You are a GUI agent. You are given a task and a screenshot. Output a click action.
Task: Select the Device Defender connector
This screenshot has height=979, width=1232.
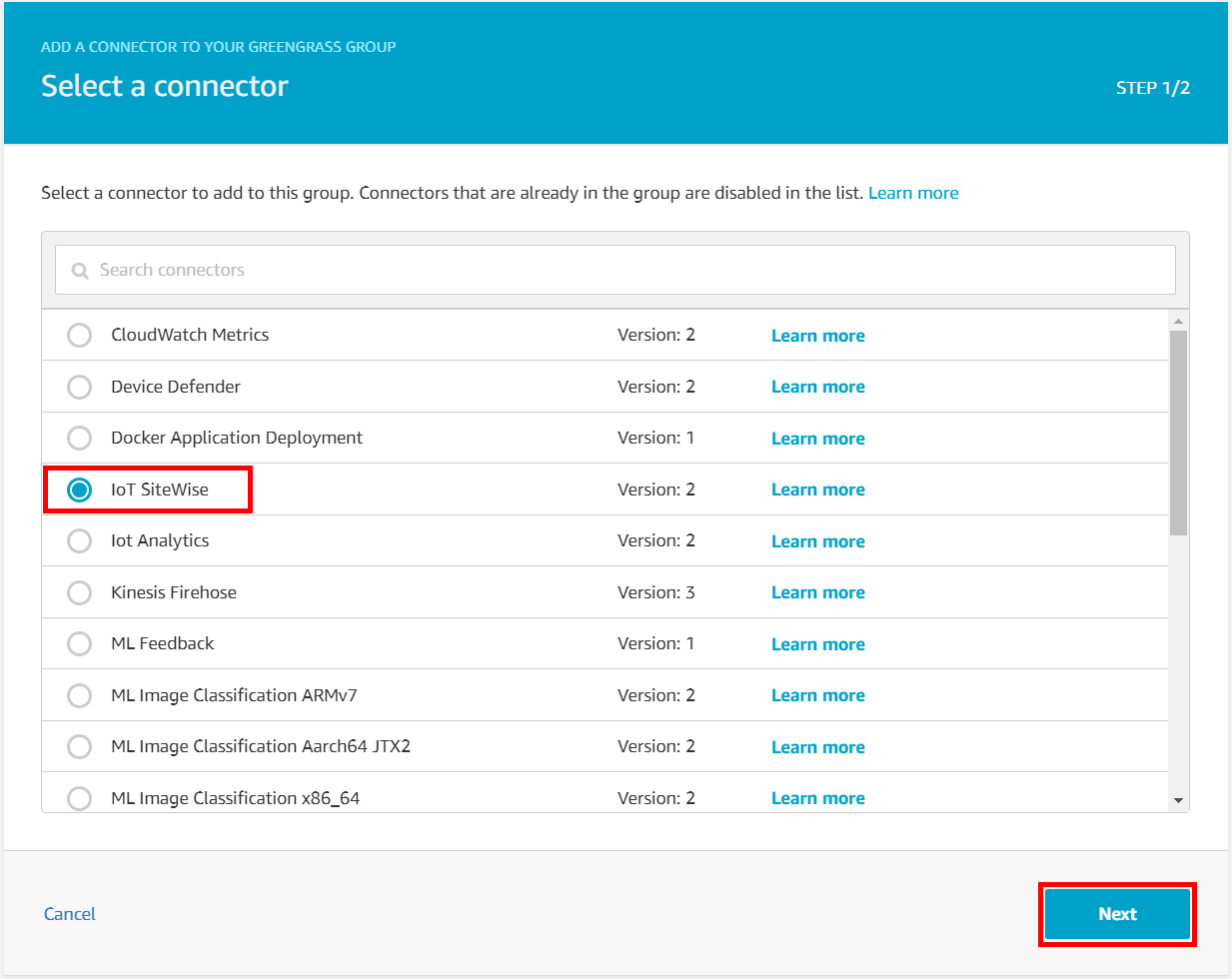coord(79,387)
